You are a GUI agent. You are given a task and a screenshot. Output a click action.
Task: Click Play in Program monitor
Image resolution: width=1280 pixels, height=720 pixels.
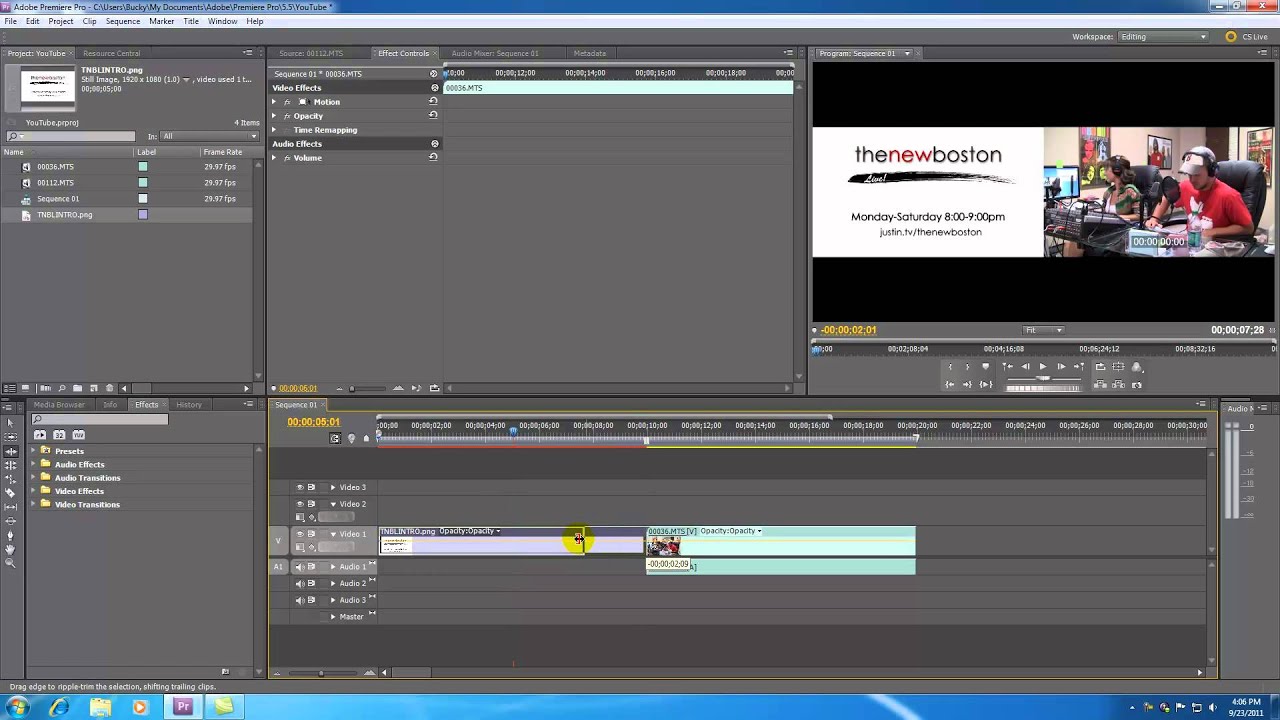click(1043, 366)
